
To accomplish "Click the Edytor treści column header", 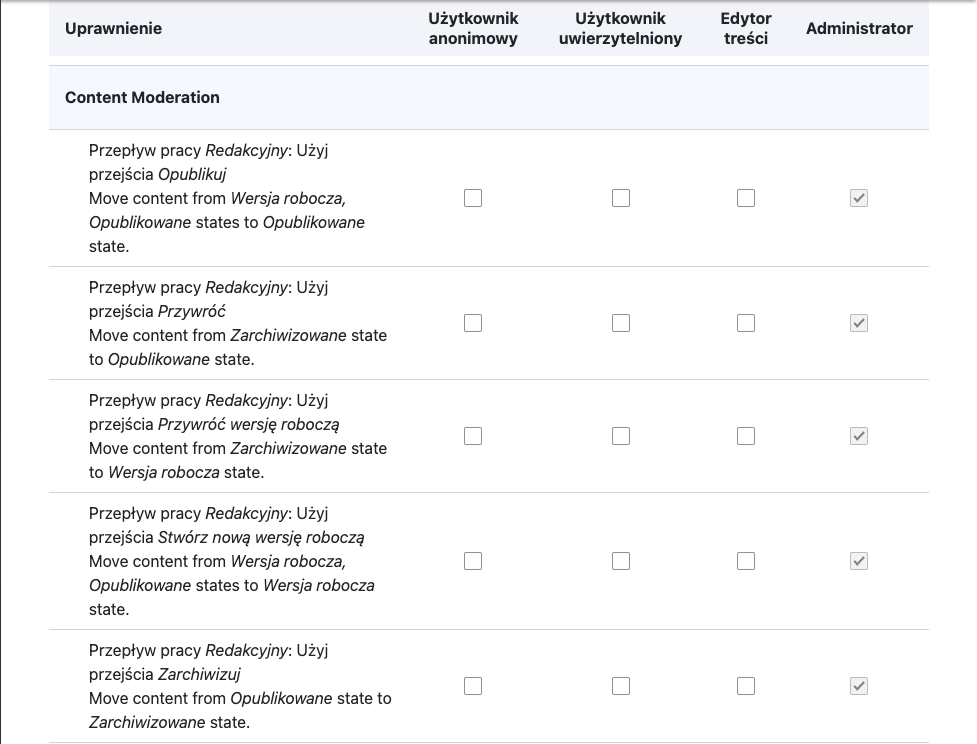I will [x=746, y=29].
